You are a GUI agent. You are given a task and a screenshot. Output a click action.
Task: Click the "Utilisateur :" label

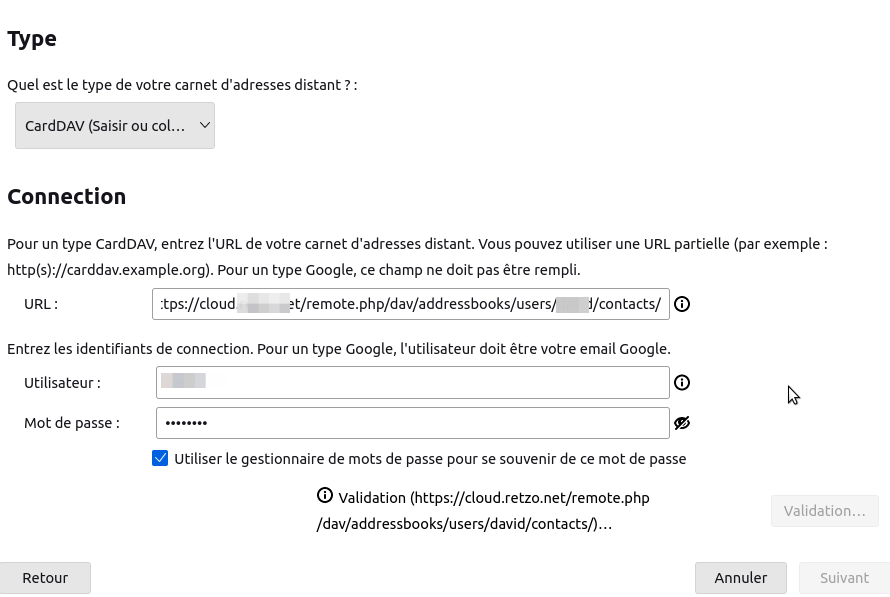[x=62, y=382]
